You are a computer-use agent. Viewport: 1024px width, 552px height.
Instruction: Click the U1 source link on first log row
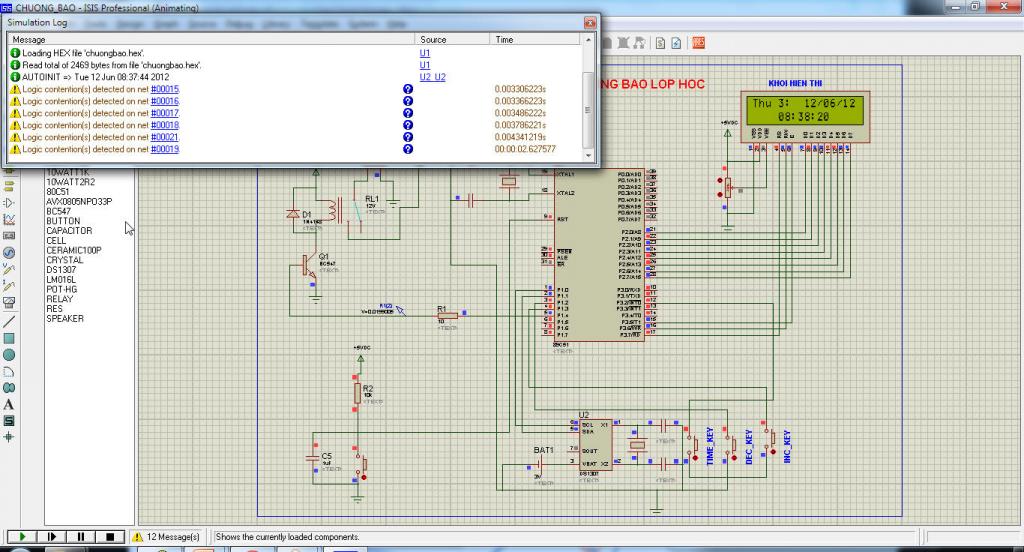pos(425,52)
